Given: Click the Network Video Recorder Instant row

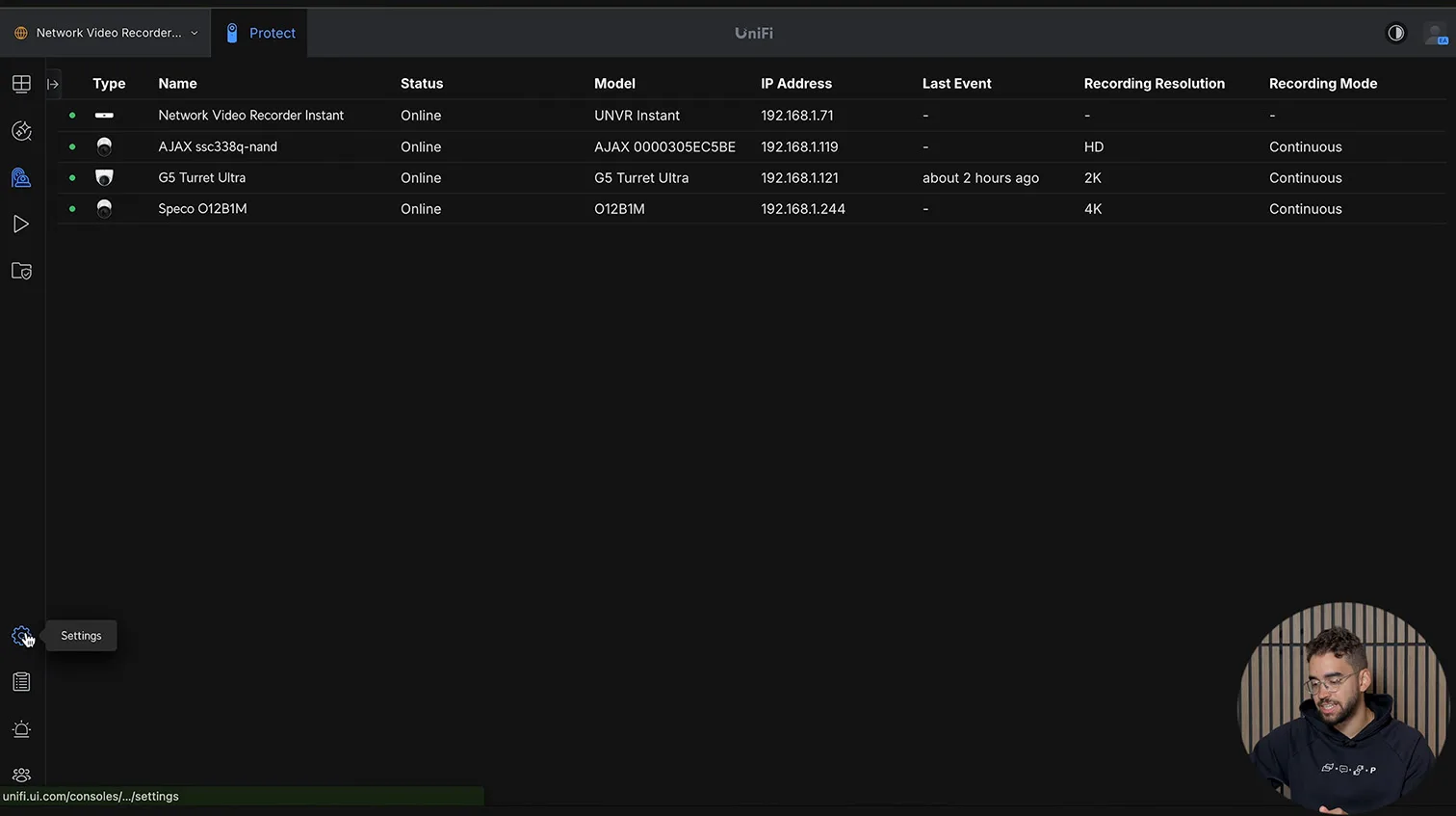Looking at the screenshot, I should 250,116.
